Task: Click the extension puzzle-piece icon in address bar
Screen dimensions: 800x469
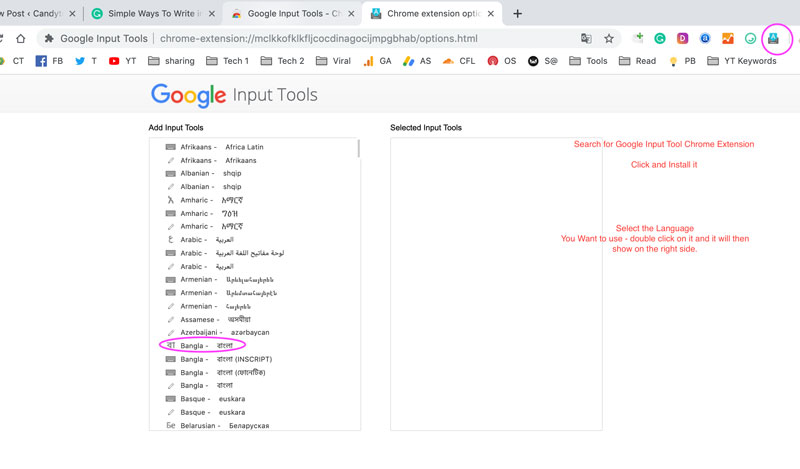Action: pos(49,38)
